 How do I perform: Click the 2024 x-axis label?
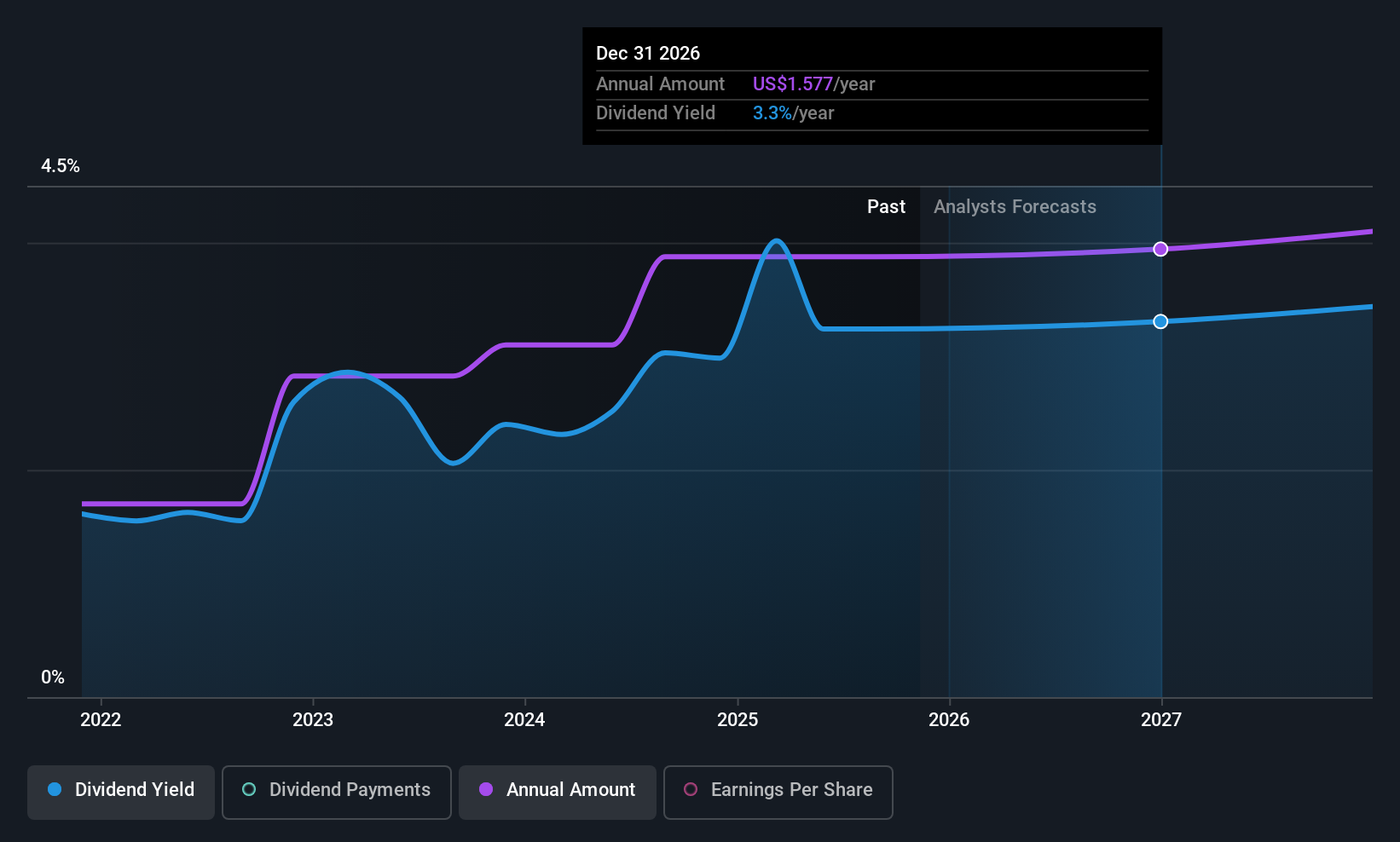click(x=524, y=719)
